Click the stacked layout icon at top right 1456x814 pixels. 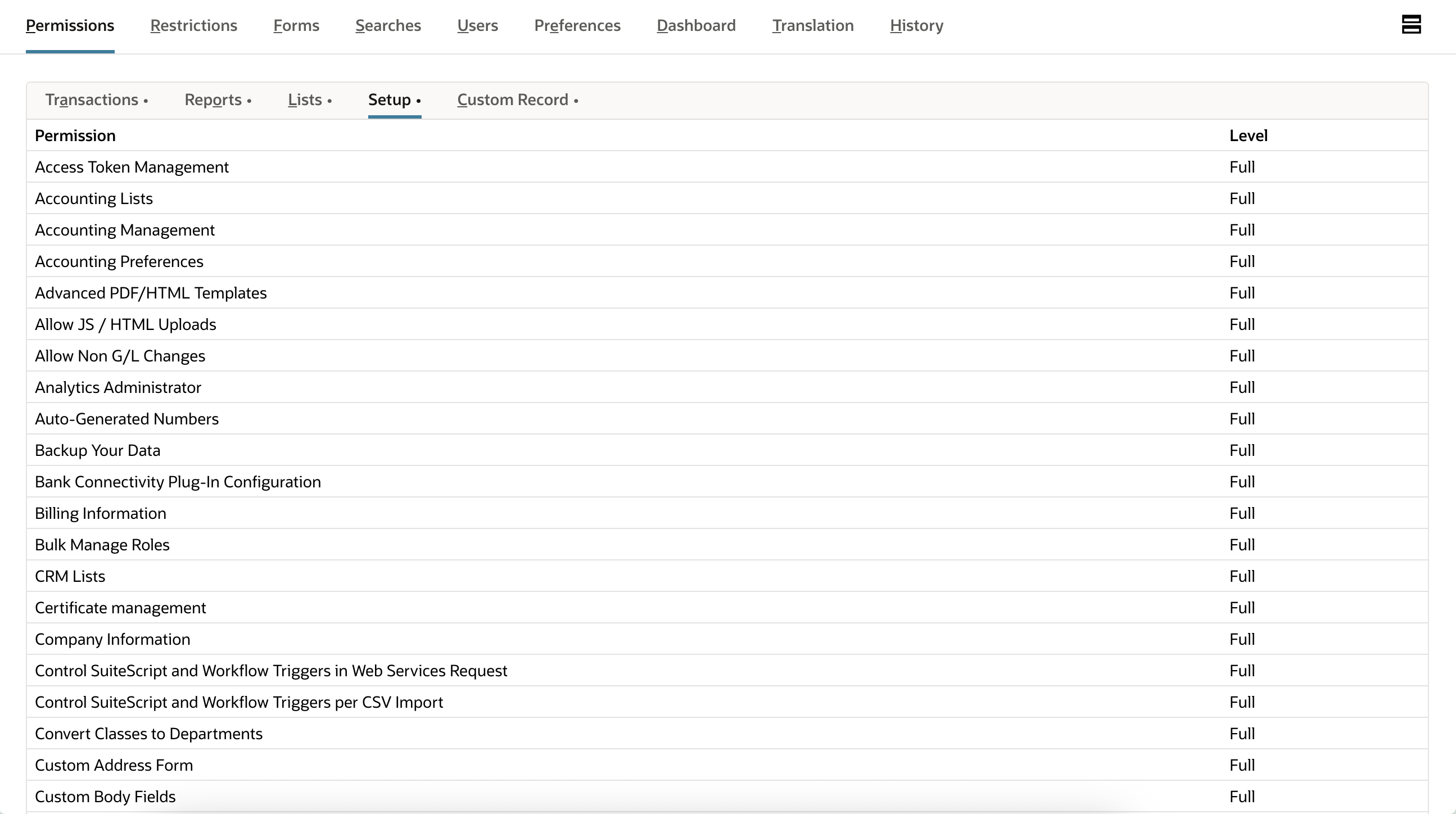click(1411, 25)
